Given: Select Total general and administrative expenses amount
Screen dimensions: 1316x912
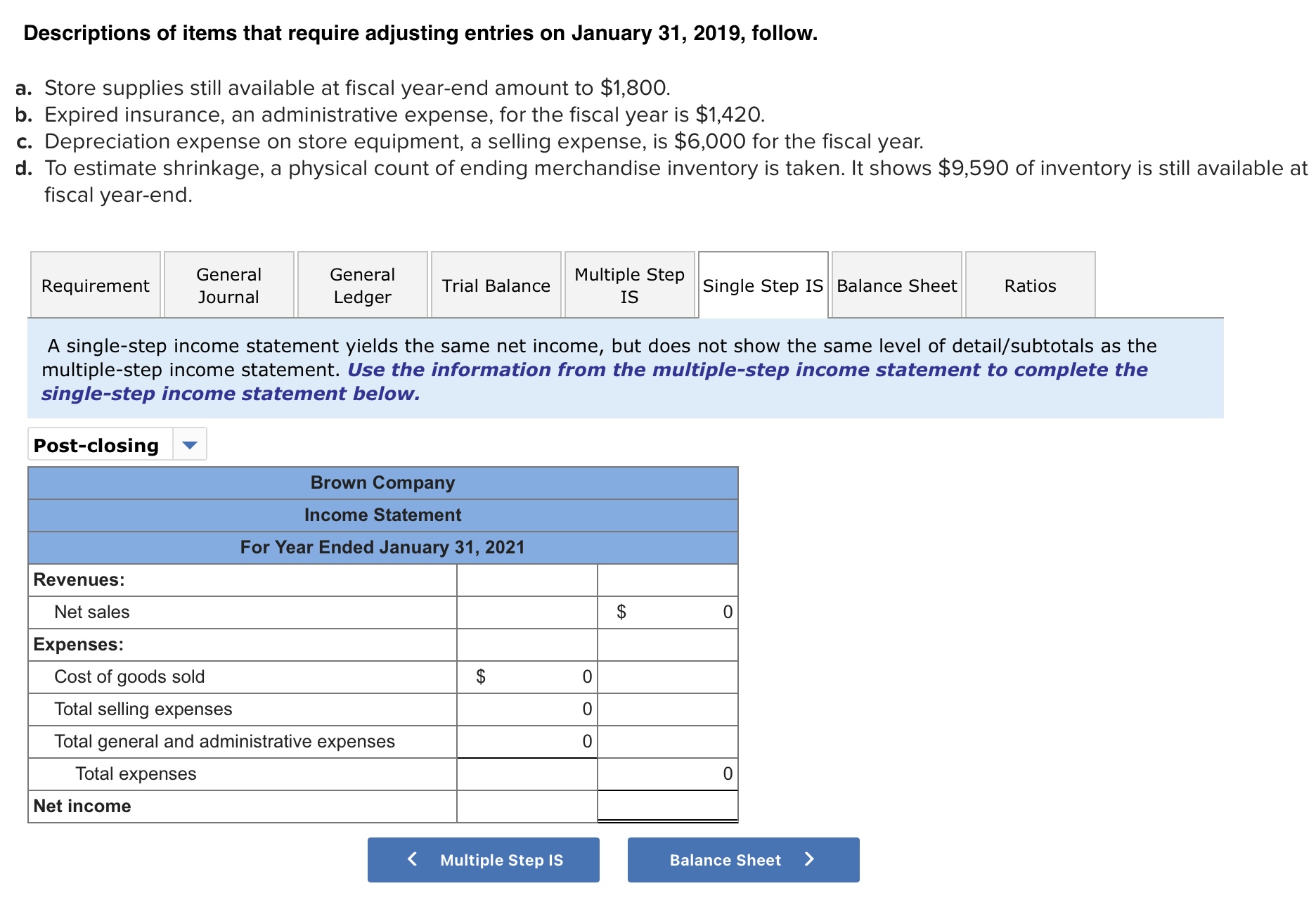Looking at the screenshot, I should point(527,742).
